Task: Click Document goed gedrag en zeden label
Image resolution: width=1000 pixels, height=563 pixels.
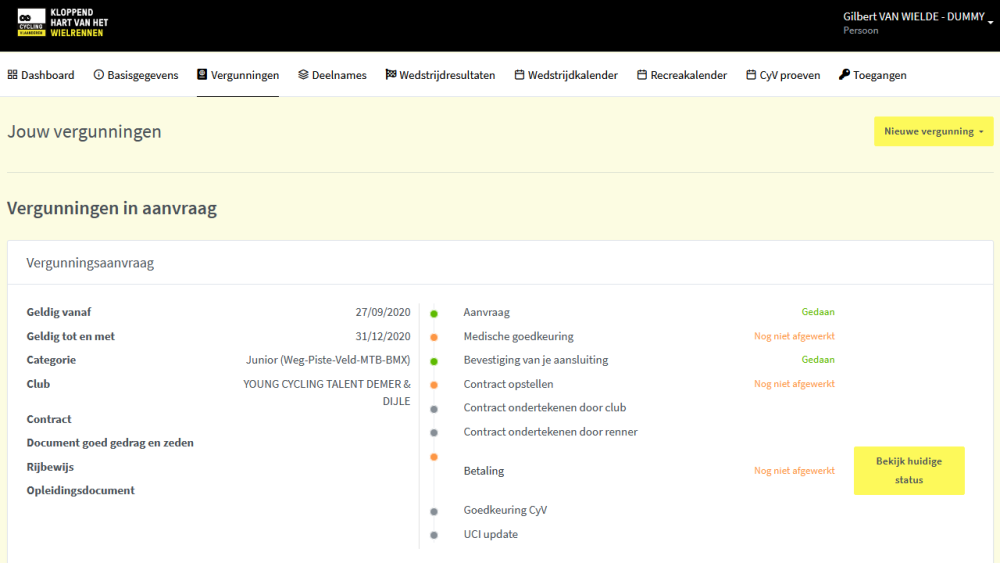Action: [x=110, y=442]
